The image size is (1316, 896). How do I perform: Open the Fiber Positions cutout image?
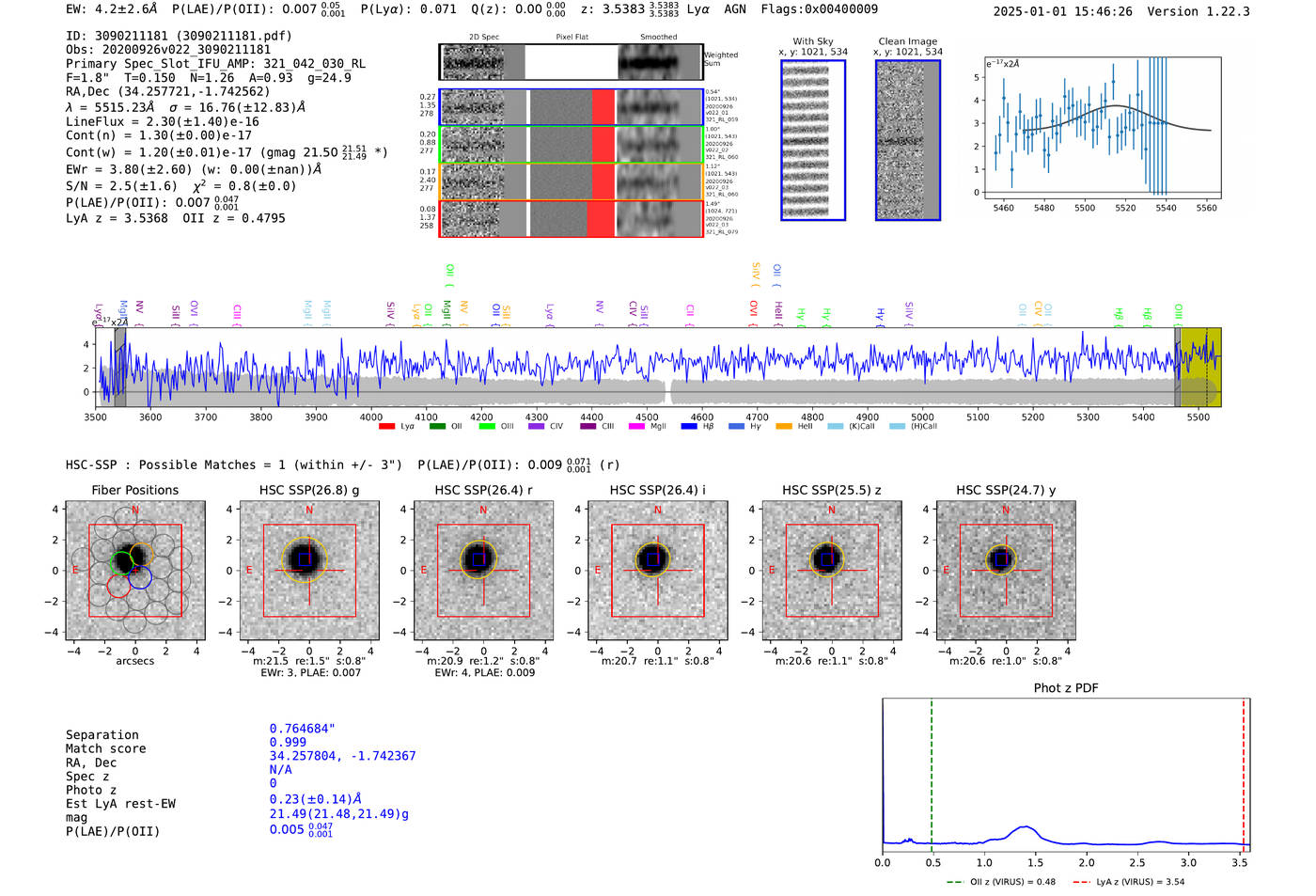pyautogui.click(x=134, y=571)
